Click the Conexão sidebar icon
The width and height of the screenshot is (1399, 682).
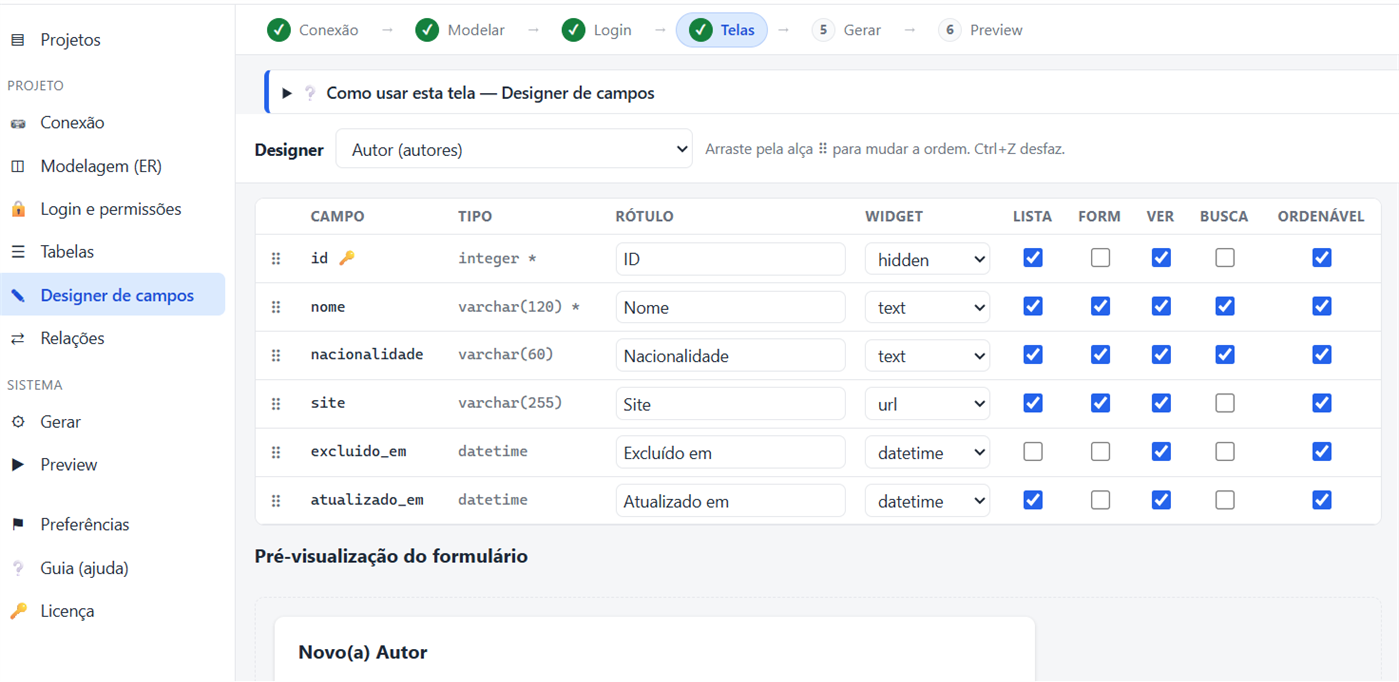coord(17,123)
